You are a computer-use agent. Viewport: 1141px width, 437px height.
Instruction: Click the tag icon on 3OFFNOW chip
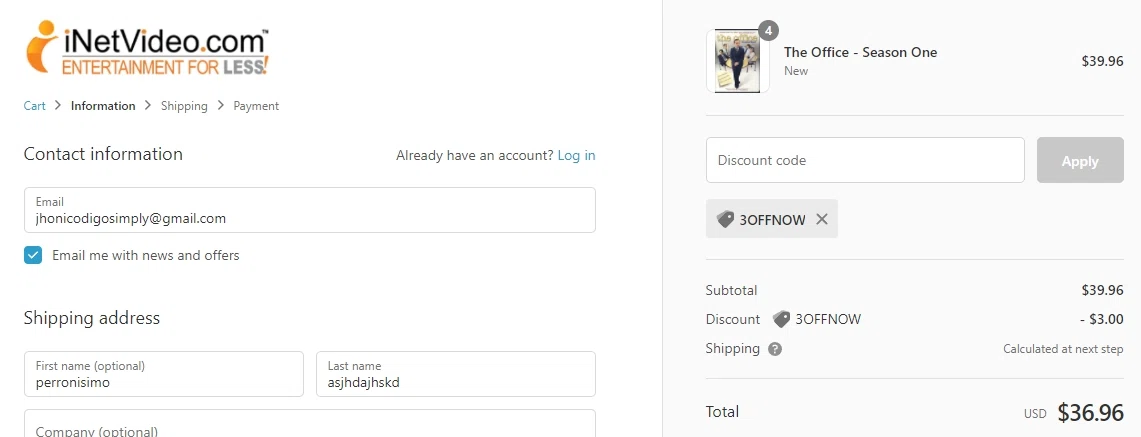726,219
